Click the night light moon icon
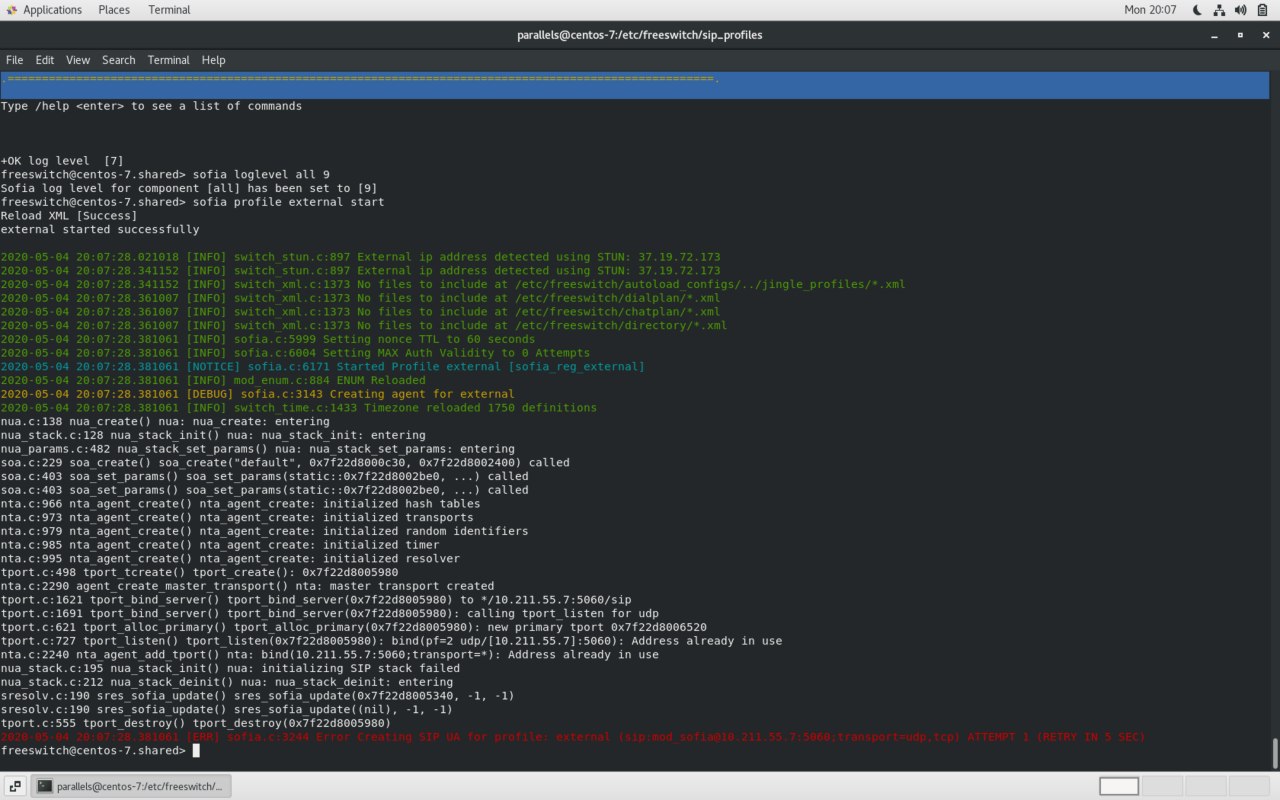 click(1198, 10)
